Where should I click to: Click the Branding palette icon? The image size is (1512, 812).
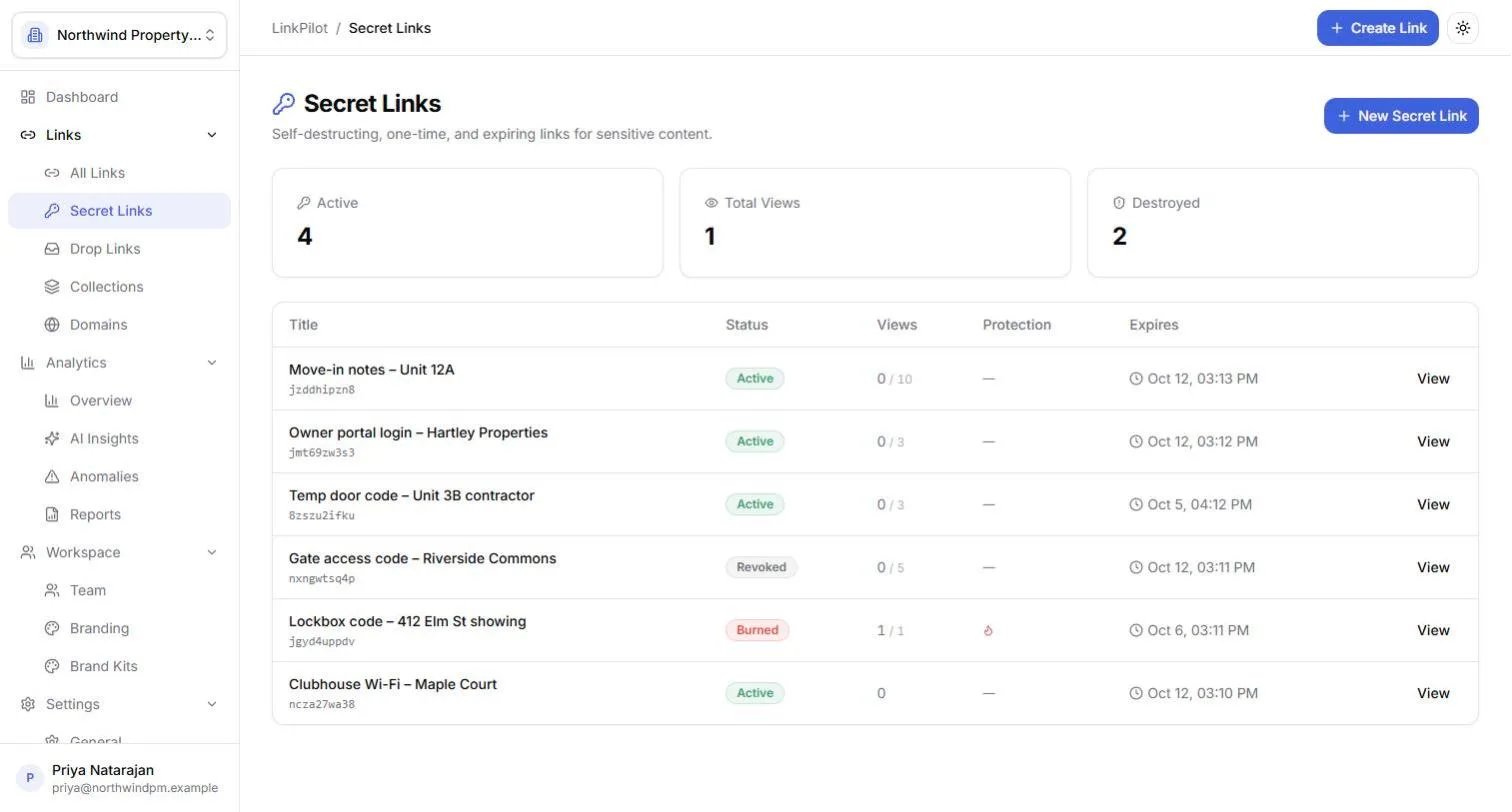[52, 629]
